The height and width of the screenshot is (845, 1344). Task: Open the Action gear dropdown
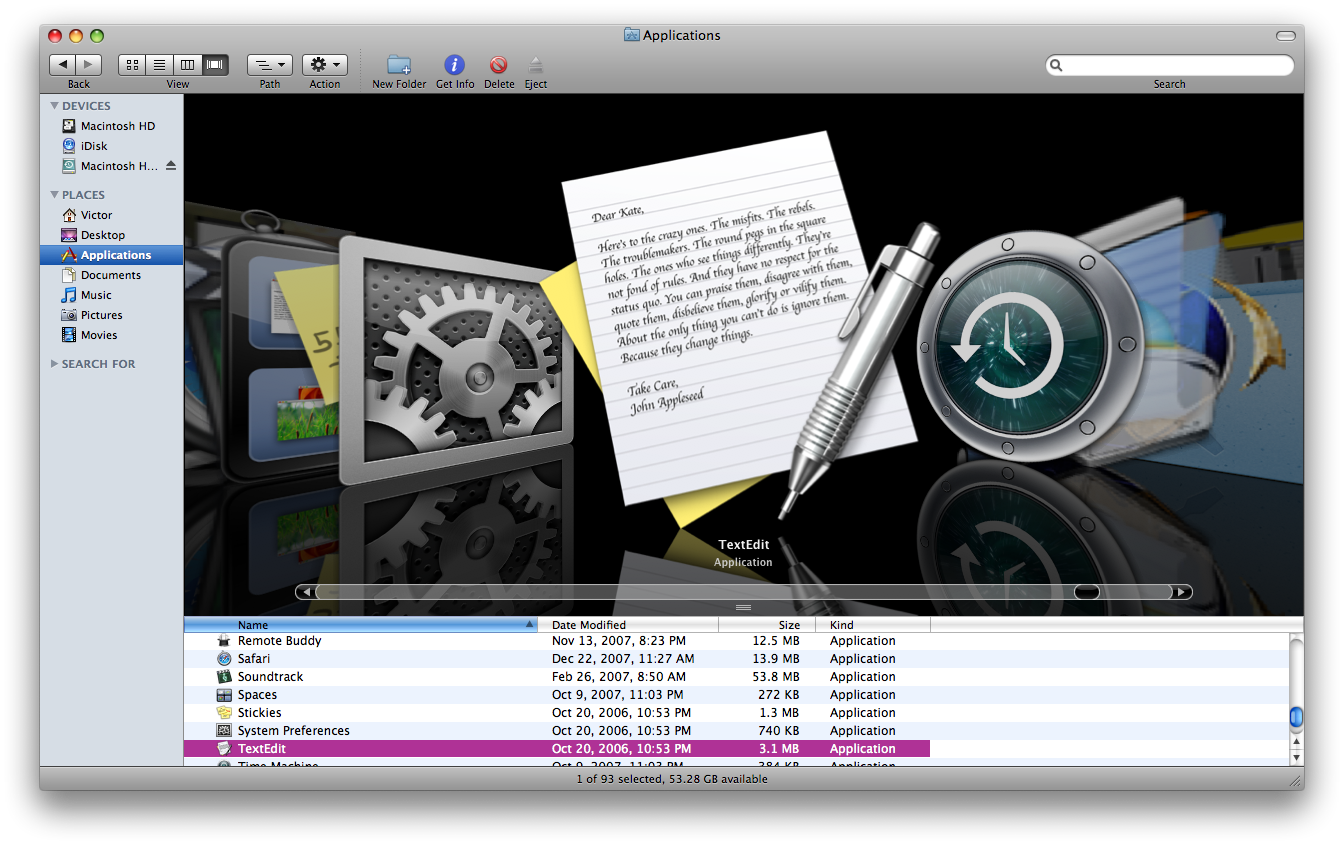(325, 65)
